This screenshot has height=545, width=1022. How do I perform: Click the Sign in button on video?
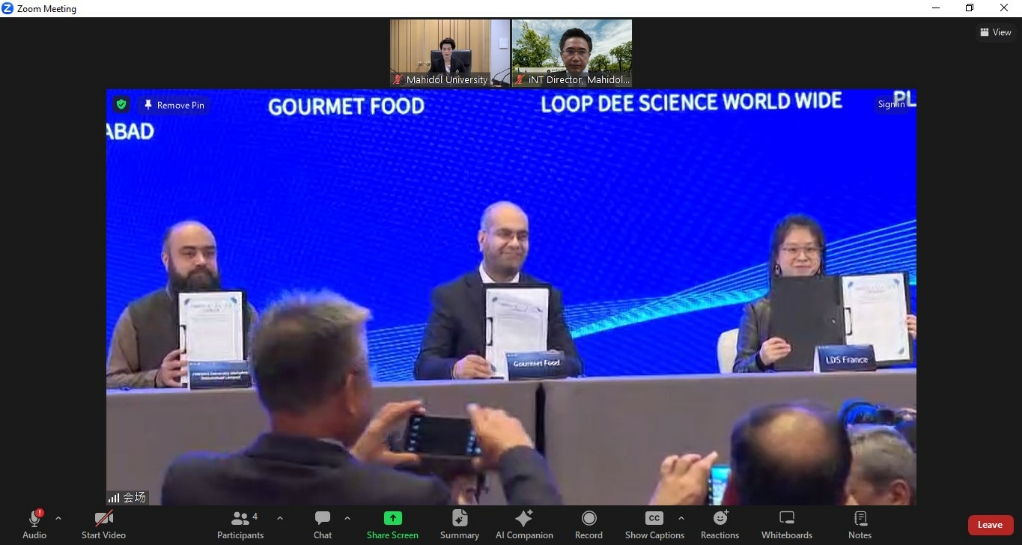[891, 104]
